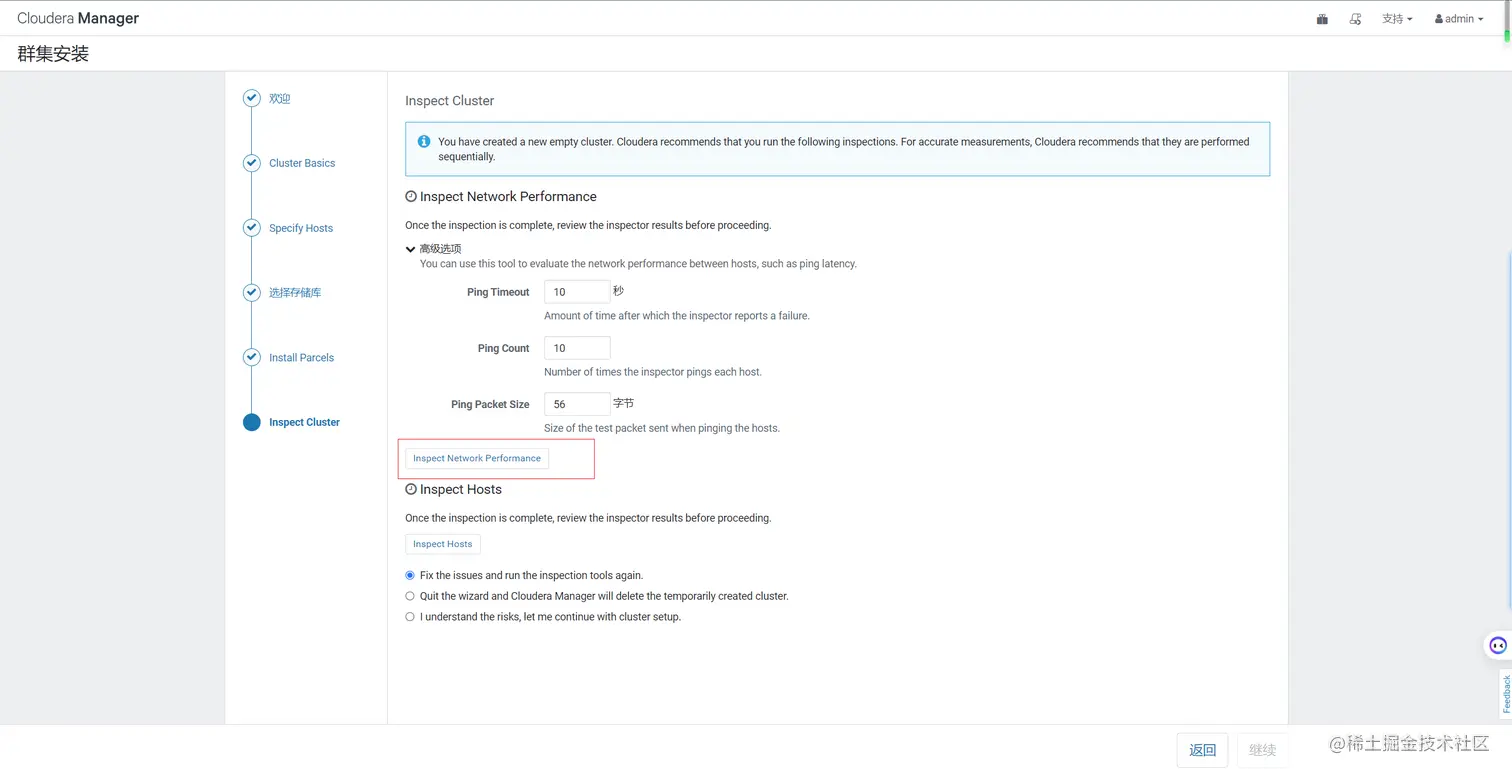Open the Feedback tab on the right edge
This screenshot has height=776, width=1512.
click(1505, 693)
